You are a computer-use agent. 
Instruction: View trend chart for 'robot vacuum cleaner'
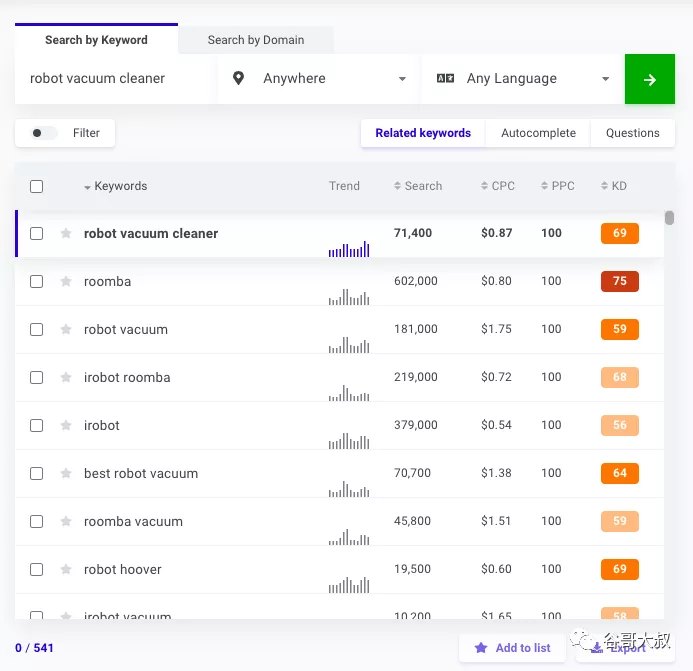coord(349,249)
